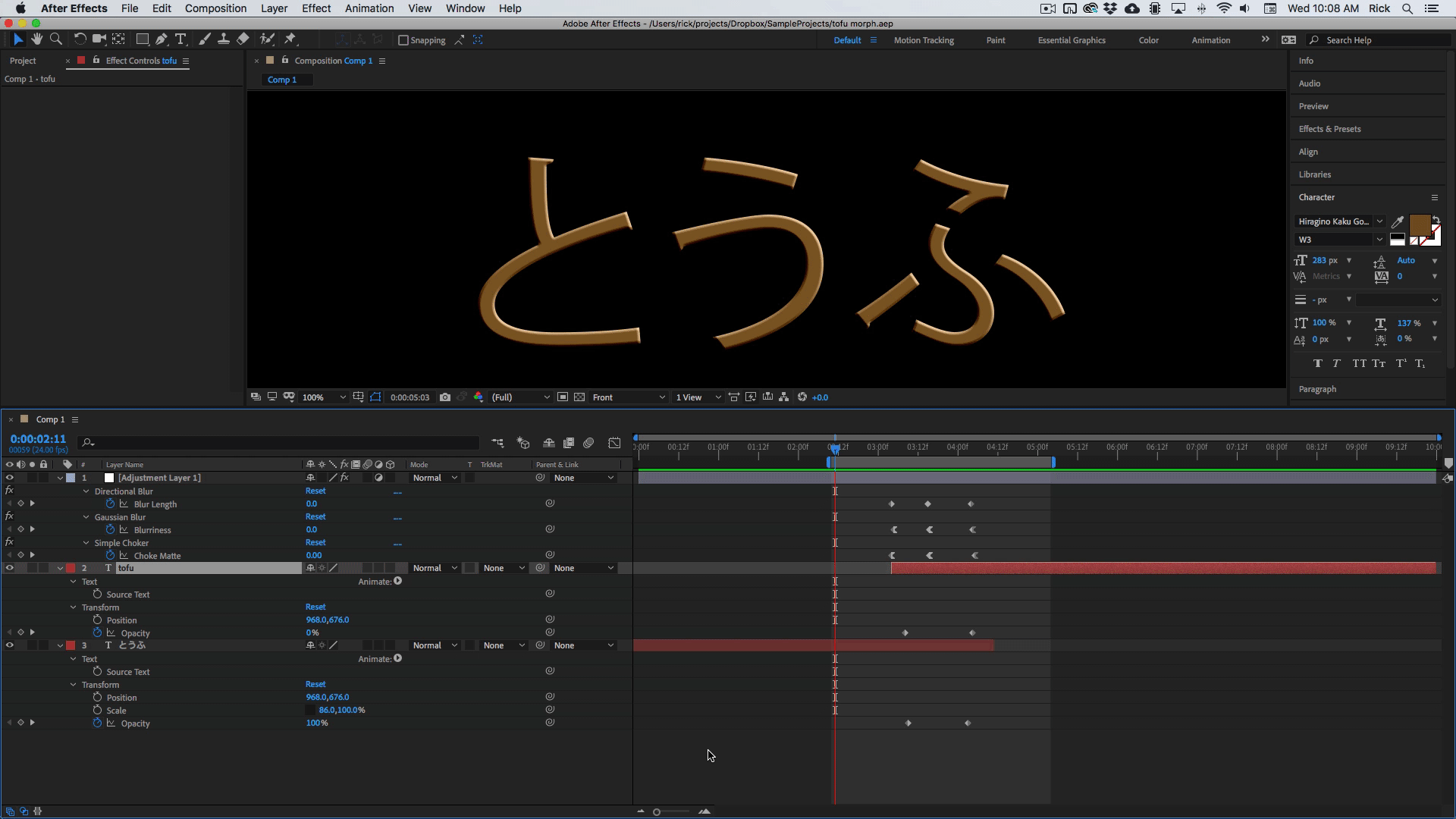Screen dimensions: 1456x819
Task: Click the brown fill color swatch
Action: pos(1419,225)
